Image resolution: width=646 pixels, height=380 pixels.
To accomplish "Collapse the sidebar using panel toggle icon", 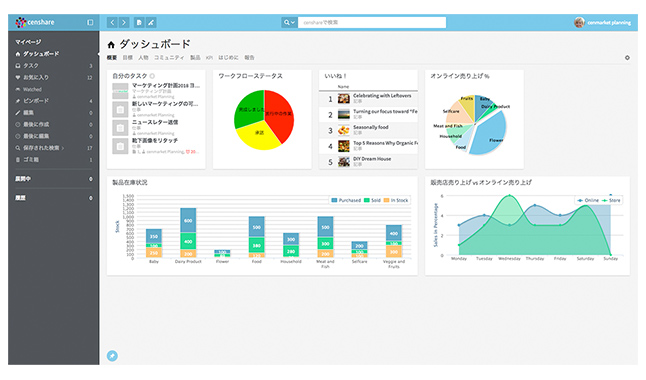I will pyautogui.click(x=90, y=22).
